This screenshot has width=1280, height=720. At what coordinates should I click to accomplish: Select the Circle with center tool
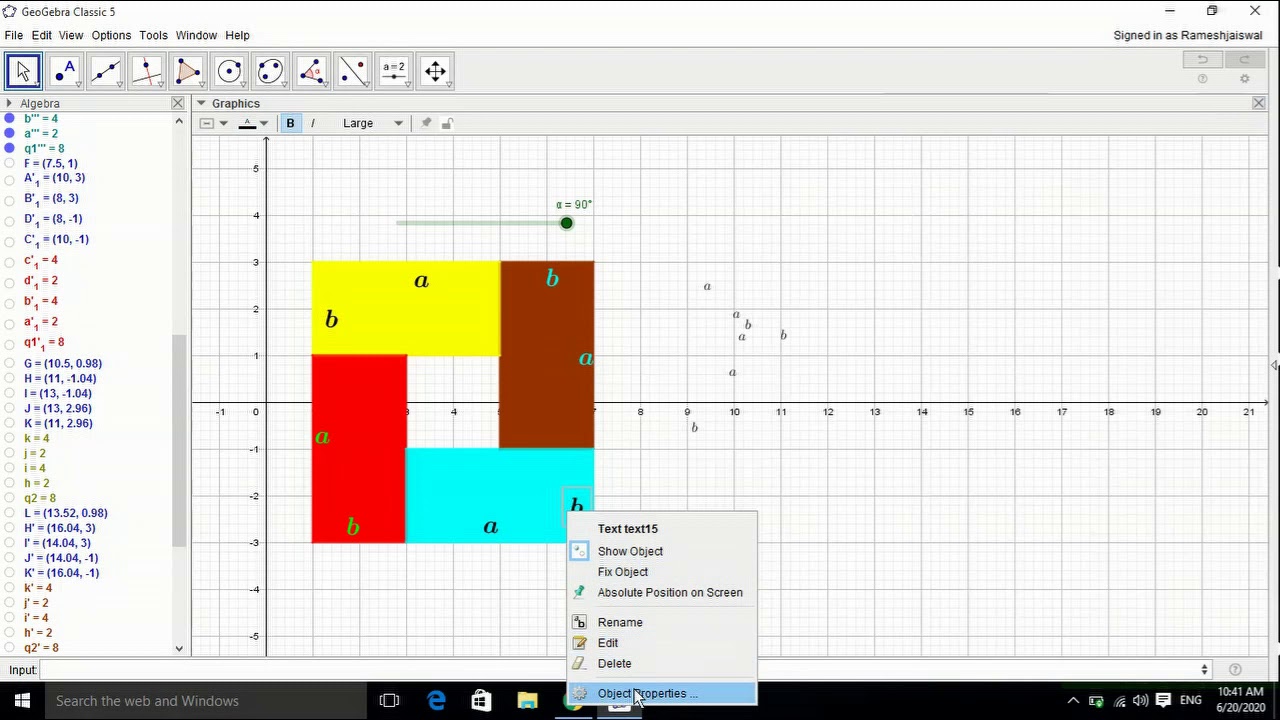point(229,71)
